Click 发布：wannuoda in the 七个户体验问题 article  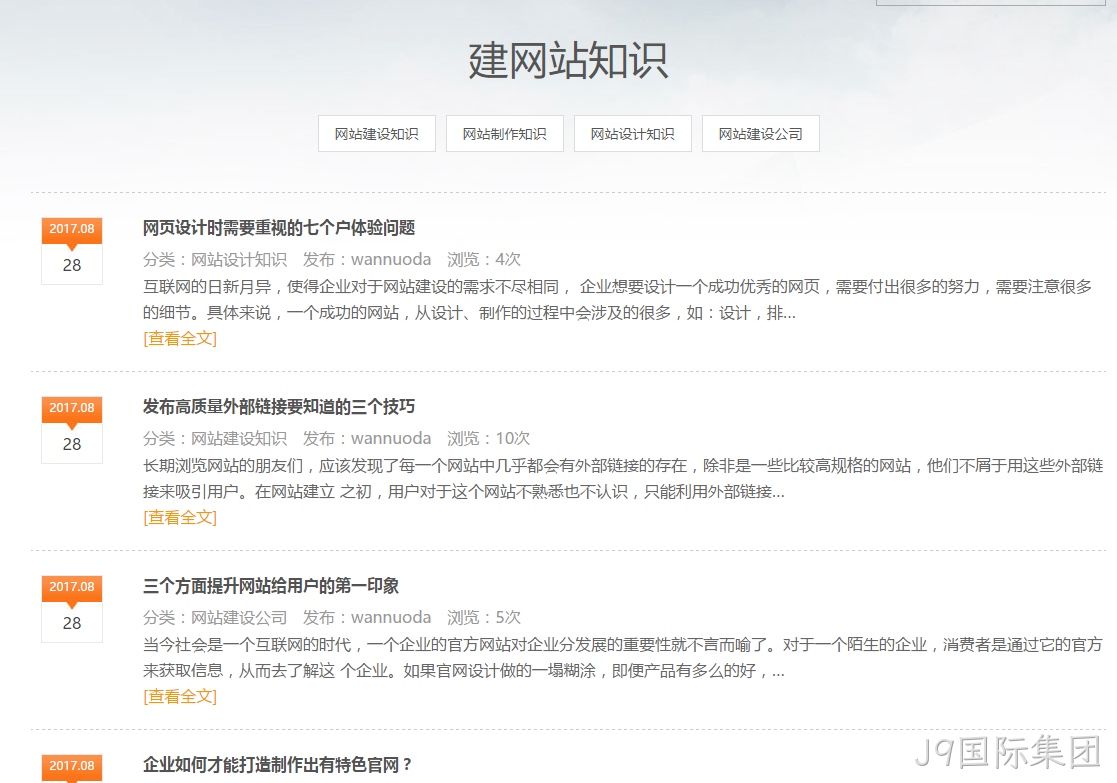[x=367, y=259]
